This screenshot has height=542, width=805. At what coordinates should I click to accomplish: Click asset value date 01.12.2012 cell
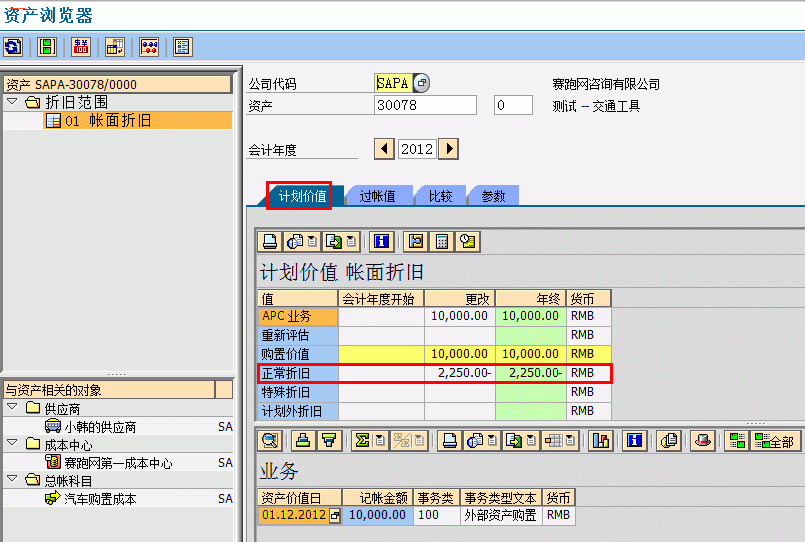point(294,515)
